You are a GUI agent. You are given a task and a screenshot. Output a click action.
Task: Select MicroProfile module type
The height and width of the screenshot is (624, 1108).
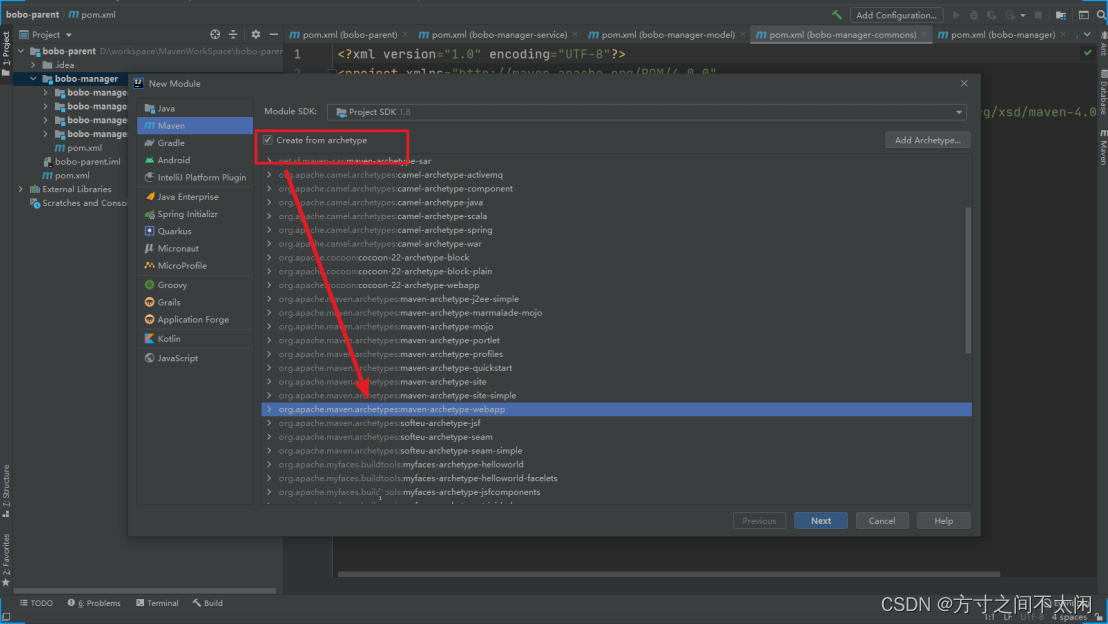195,266
